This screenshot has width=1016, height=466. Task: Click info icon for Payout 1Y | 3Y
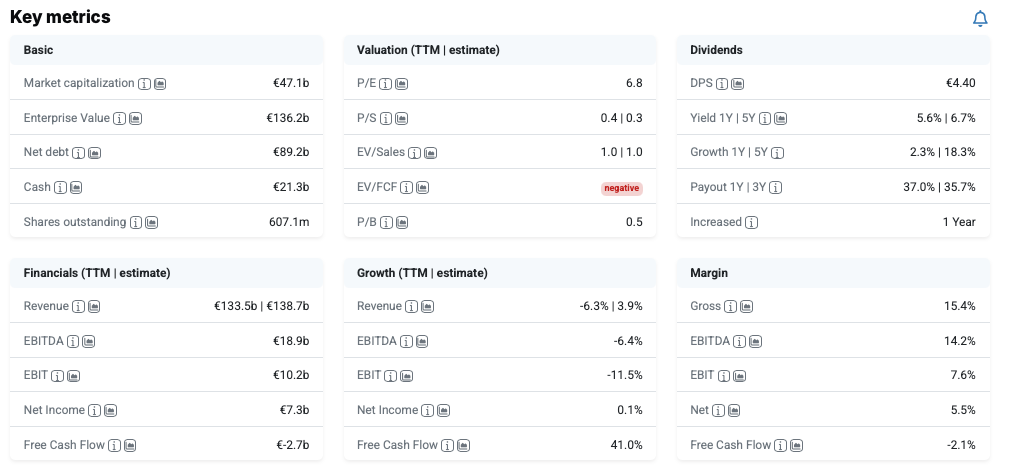tap(775, 187)
